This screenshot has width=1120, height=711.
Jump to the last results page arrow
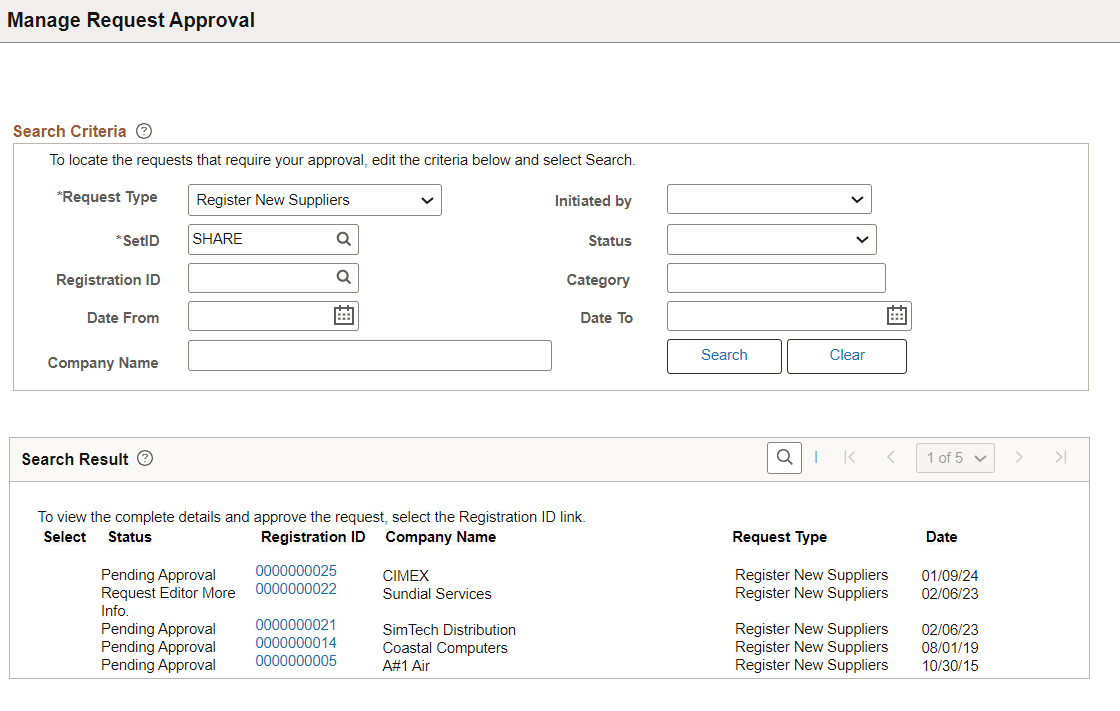point(1060,457)
